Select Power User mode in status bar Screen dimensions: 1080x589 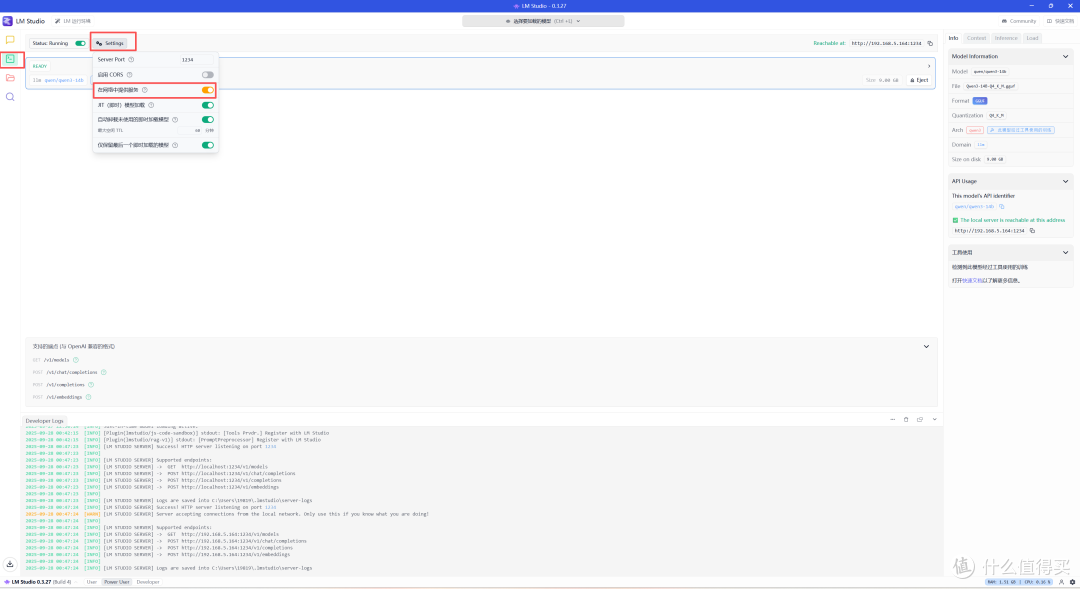(116, 582)
